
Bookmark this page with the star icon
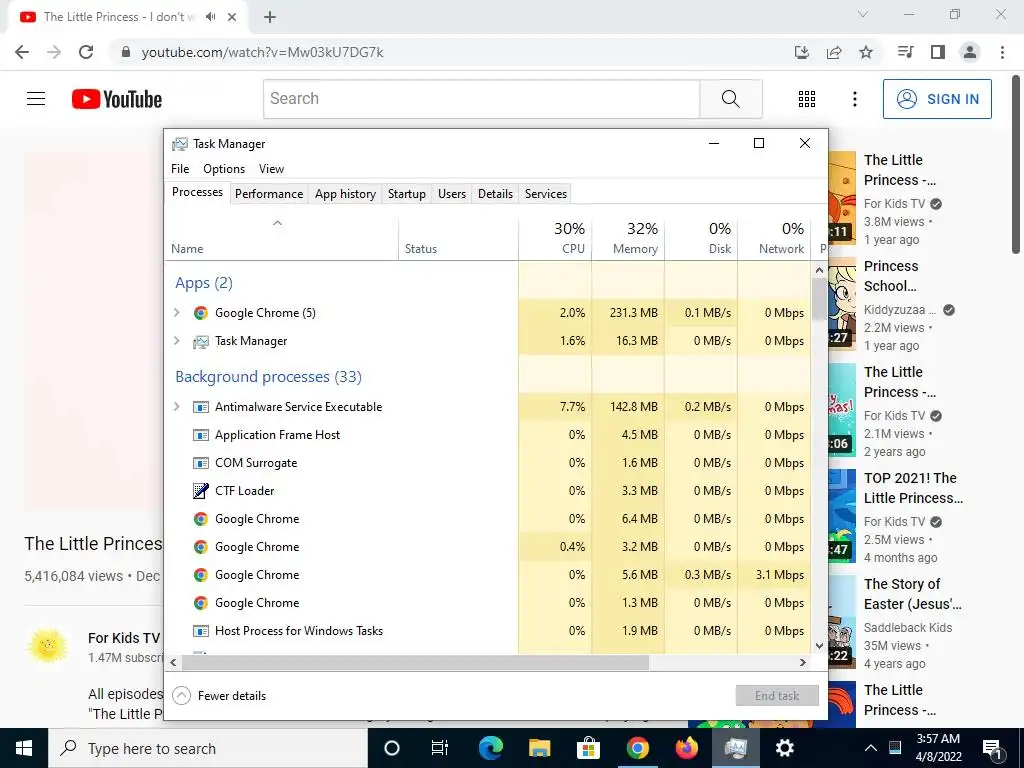(x=866, y=52)
